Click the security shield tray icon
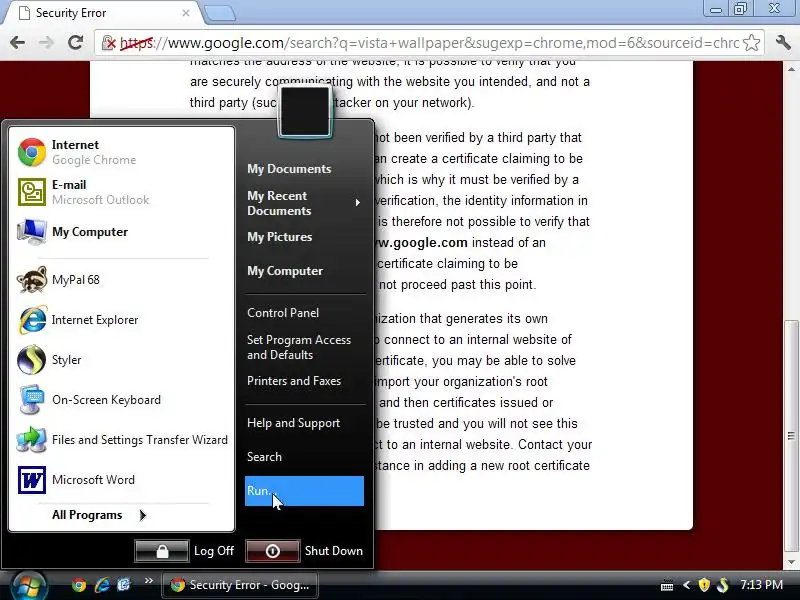The width and height of the screenshot is (800, 600). [x=704, y=585]
